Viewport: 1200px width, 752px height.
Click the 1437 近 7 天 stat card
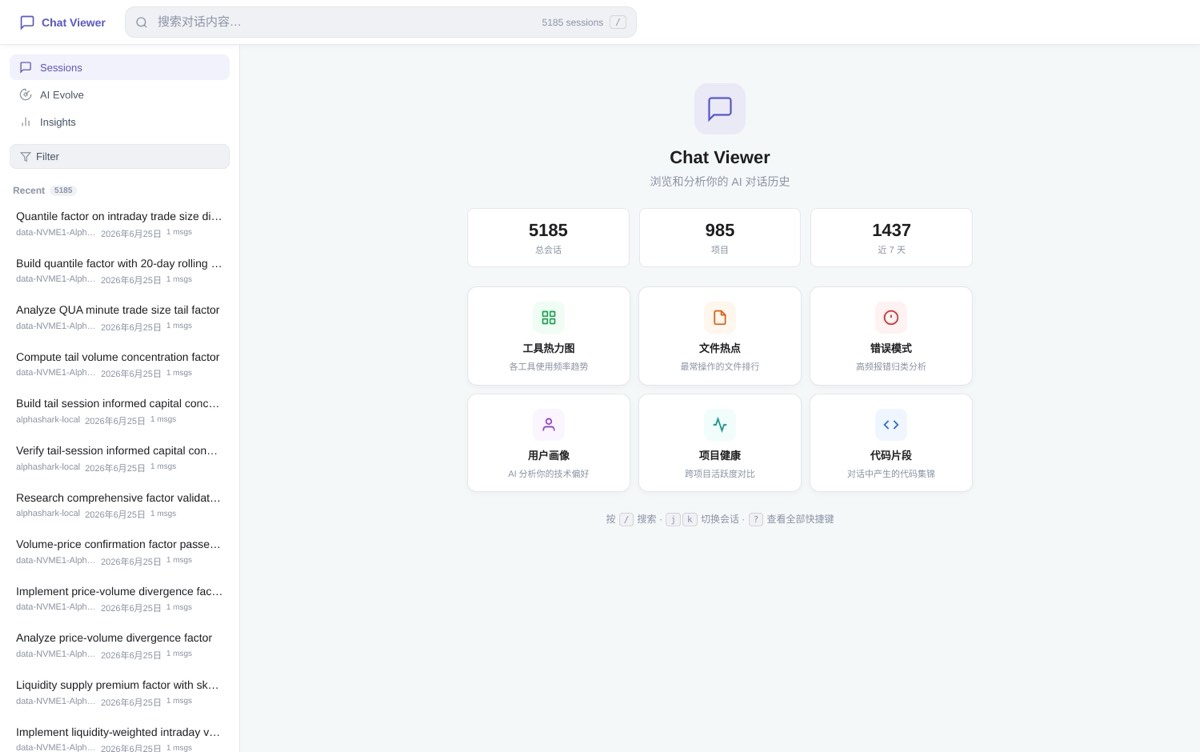coord(891,238)
